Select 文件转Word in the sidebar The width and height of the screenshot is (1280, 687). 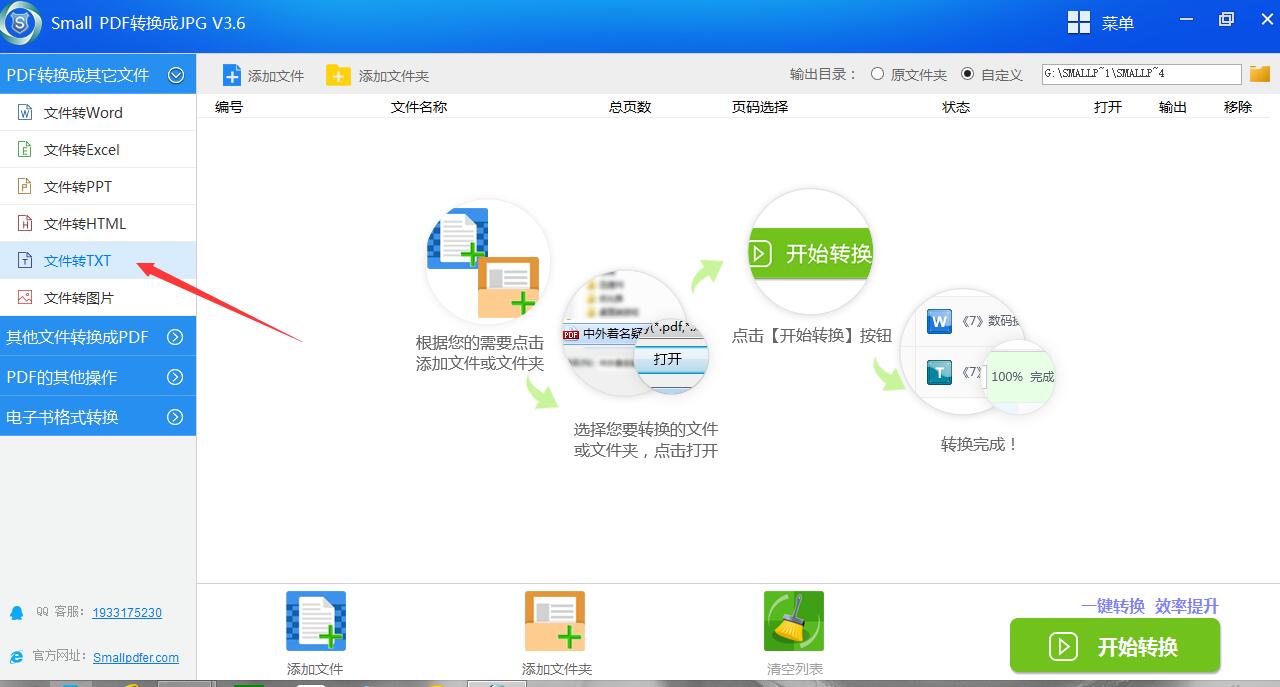click(x=83, y=113)
